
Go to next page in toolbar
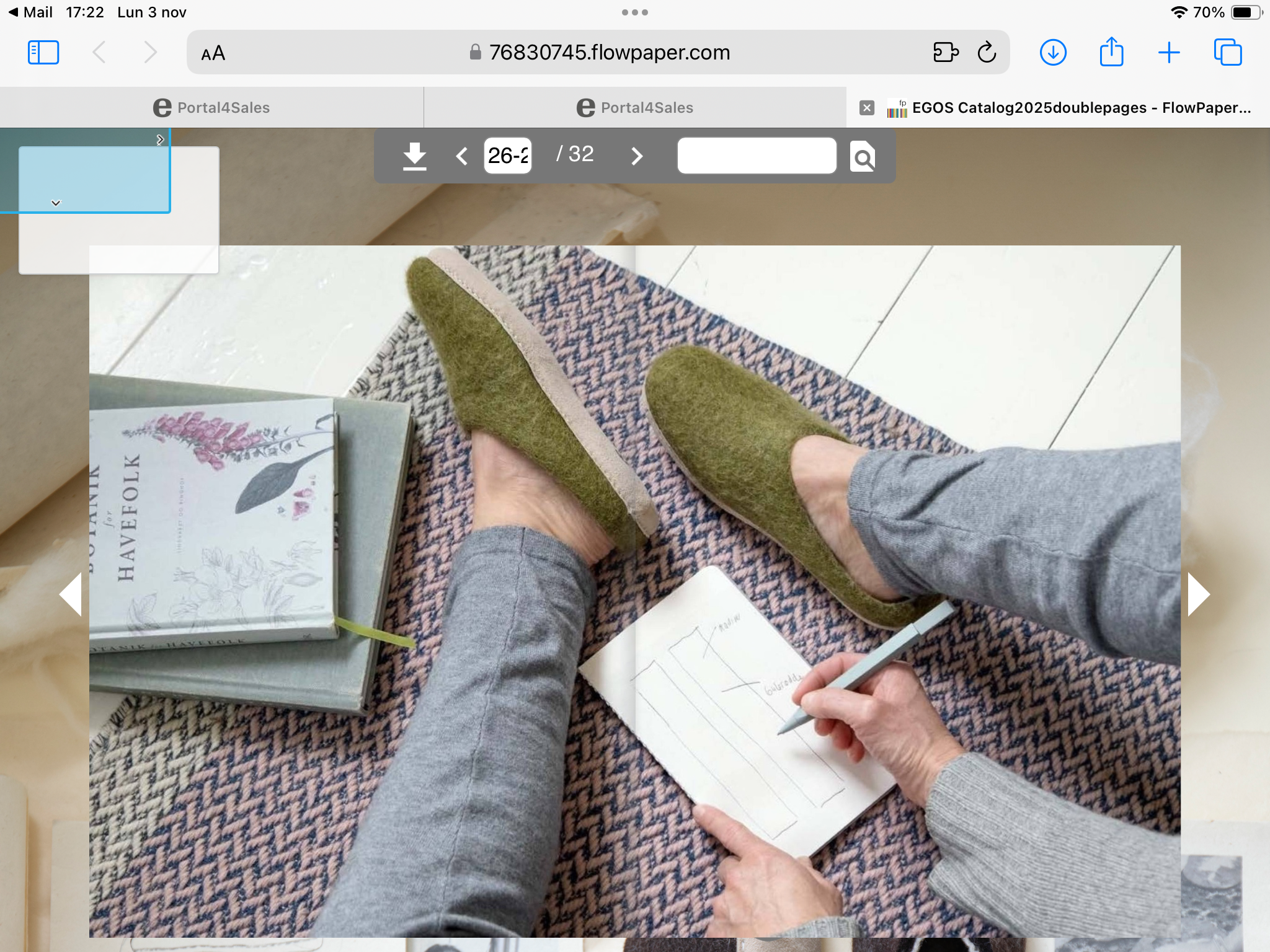click(x=637, y=156)
